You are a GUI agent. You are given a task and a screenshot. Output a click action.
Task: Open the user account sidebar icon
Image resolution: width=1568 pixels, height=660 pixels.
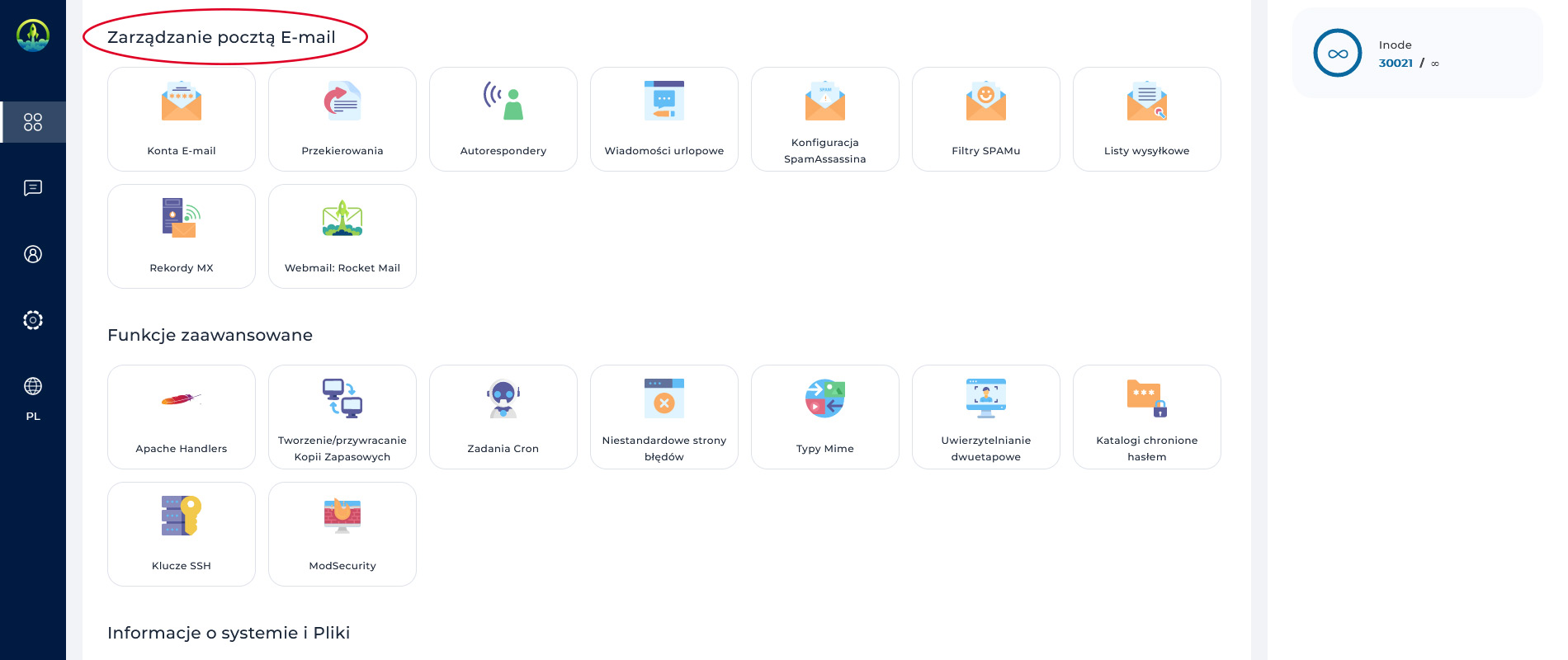coord(33,254)
